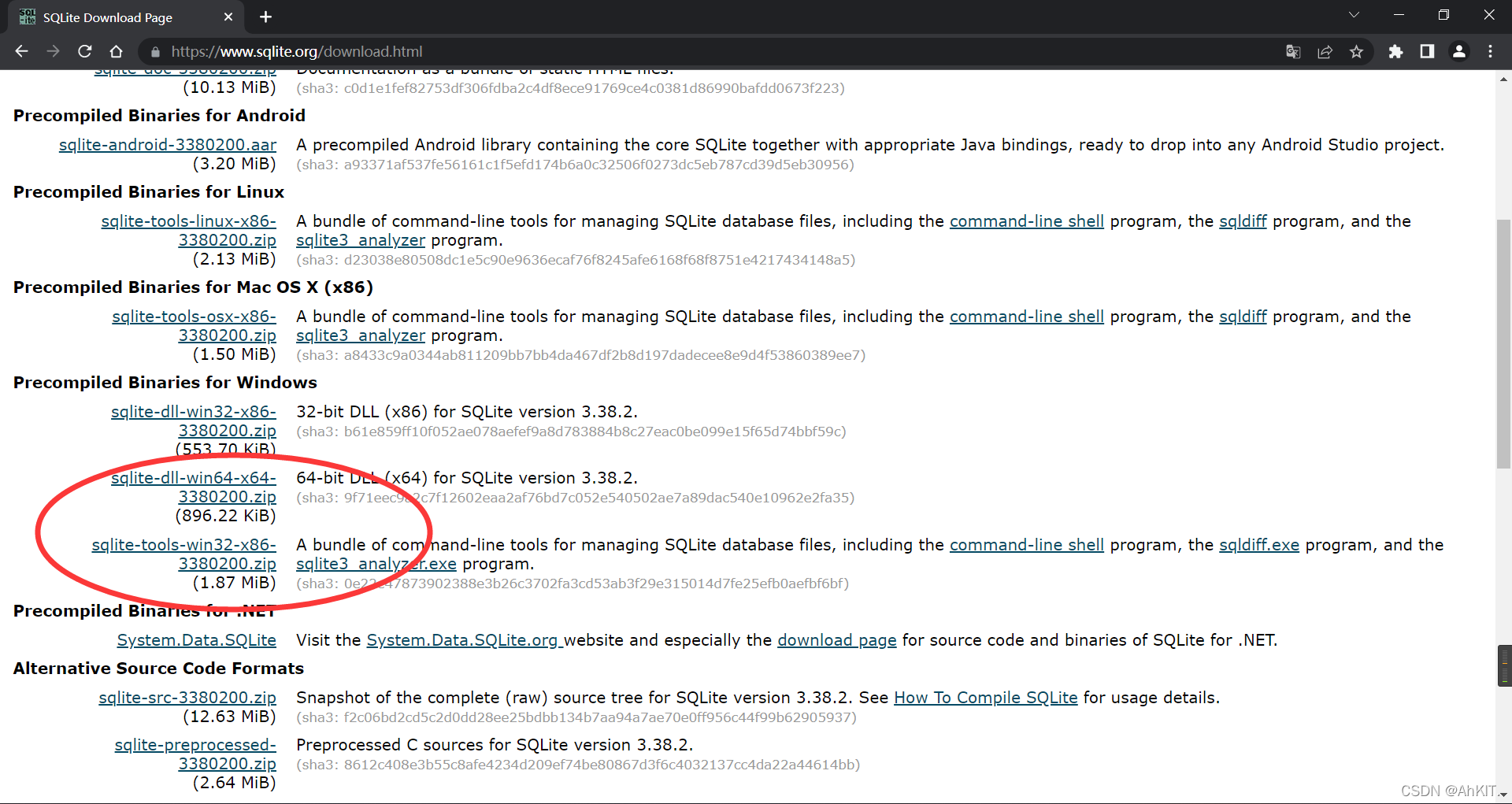1512x804 pixels.
Task: Open the extensions puzzle icon
Action: 1395,51
